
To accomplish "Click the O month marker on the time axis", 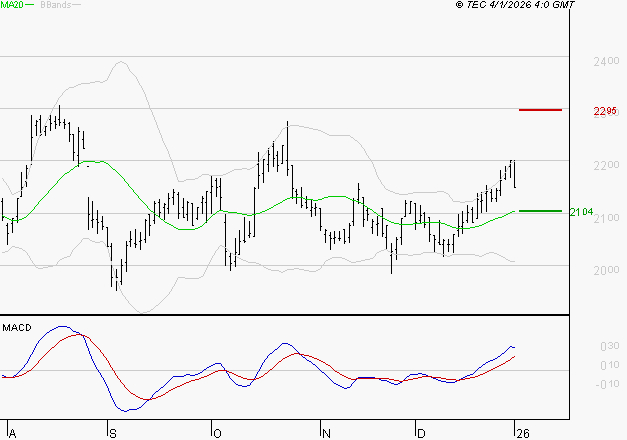I will [x=217, y=434].
